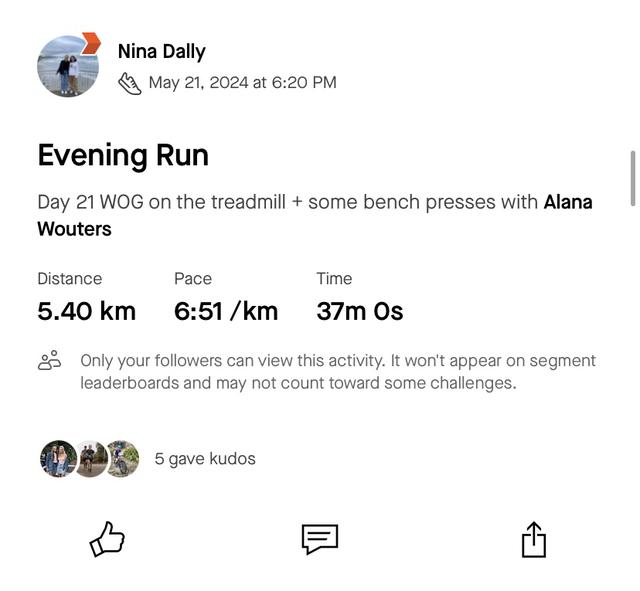
Task: Open Nina Dally's profile photo
Action: click(67, 67)
